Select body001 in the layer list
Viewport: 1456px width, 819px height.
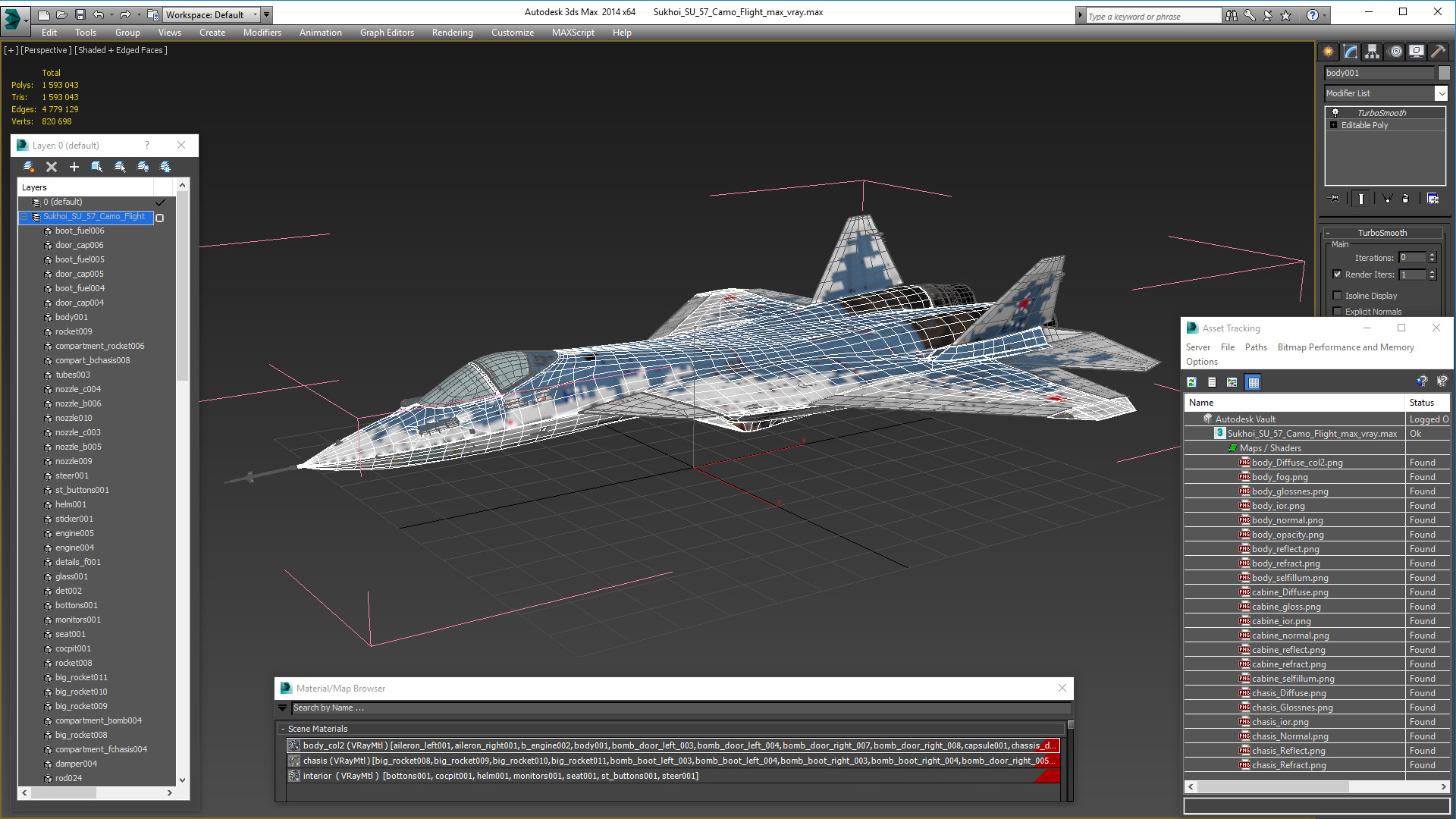pyautogui.click(x=71, y=317)
